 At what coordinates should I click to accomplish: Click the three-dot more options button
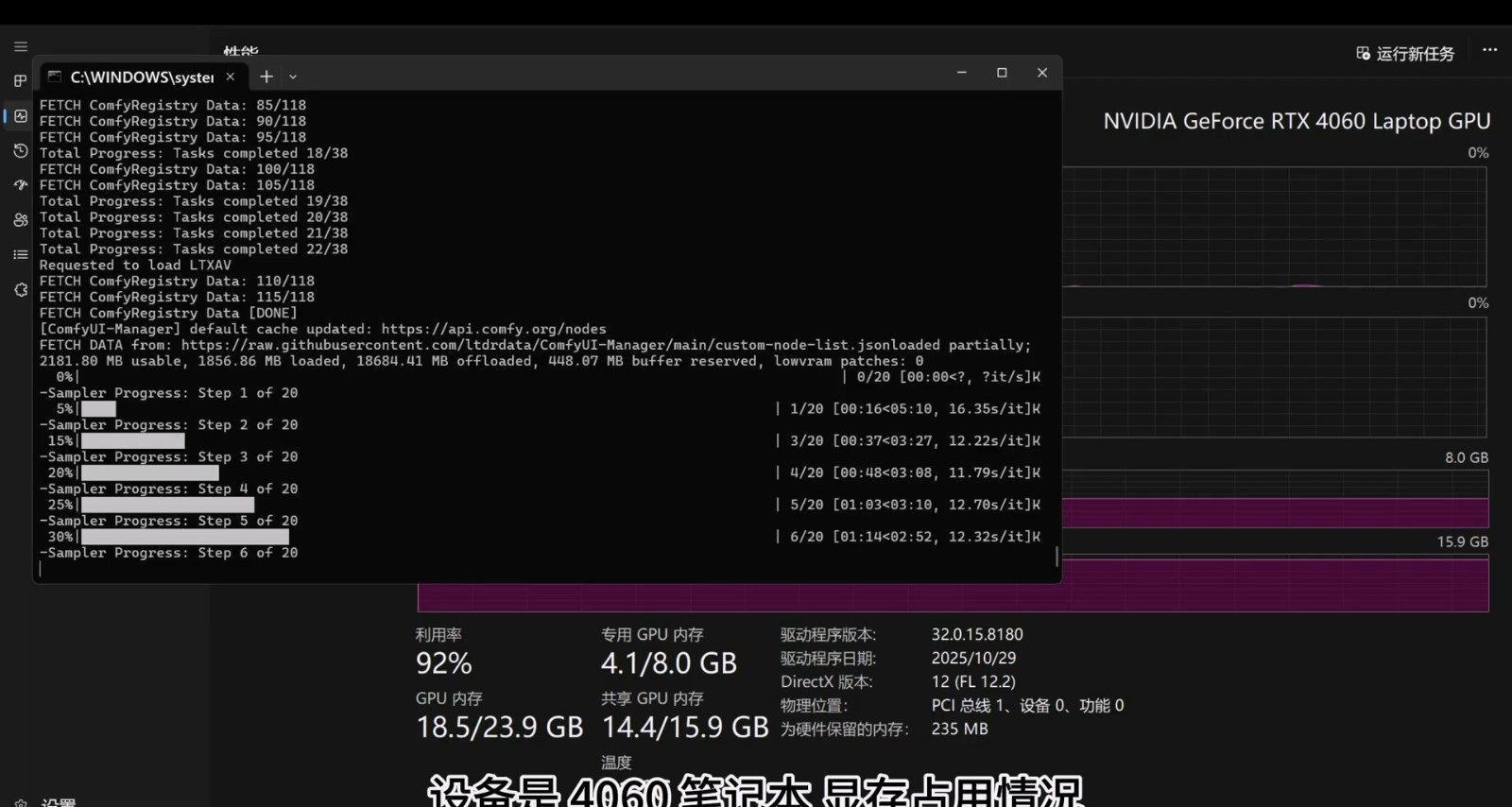(x=1489, y=50)
